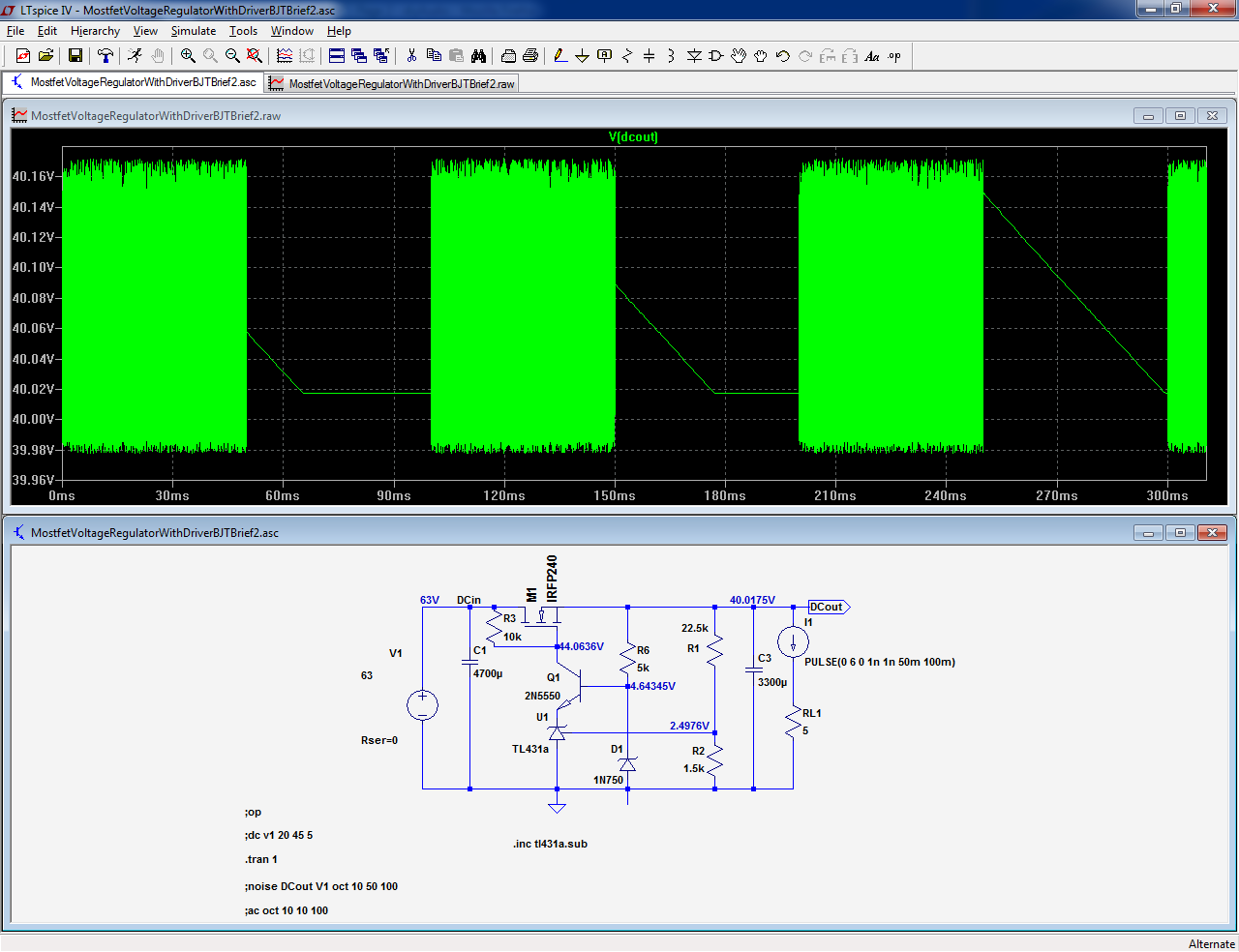Click the ;noise DCout V1 oct 10 50 100 comment

(321, 886)
